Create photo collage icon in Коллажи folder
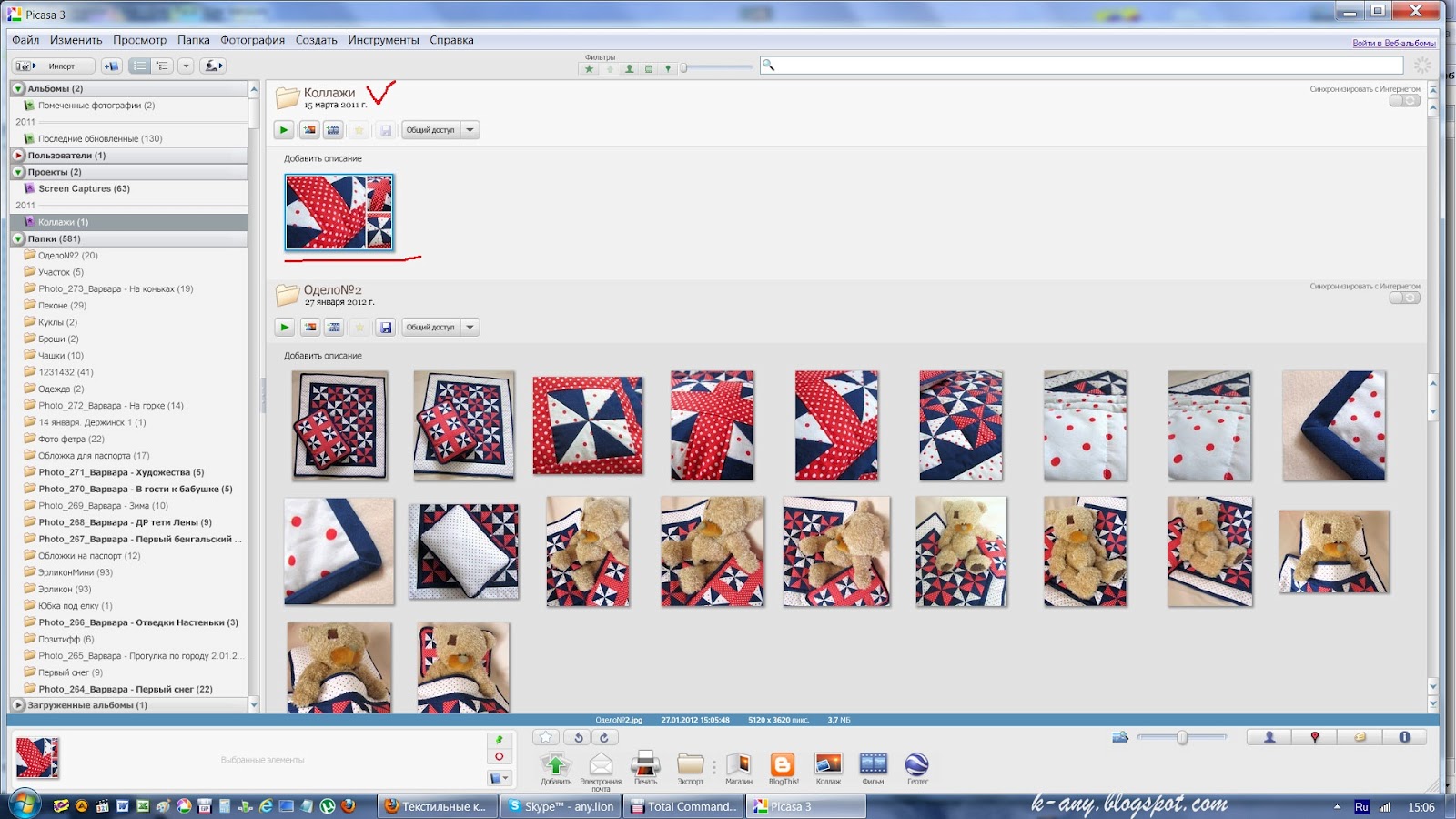Screen dimensions: 1456x819 [x=309, y=130]
